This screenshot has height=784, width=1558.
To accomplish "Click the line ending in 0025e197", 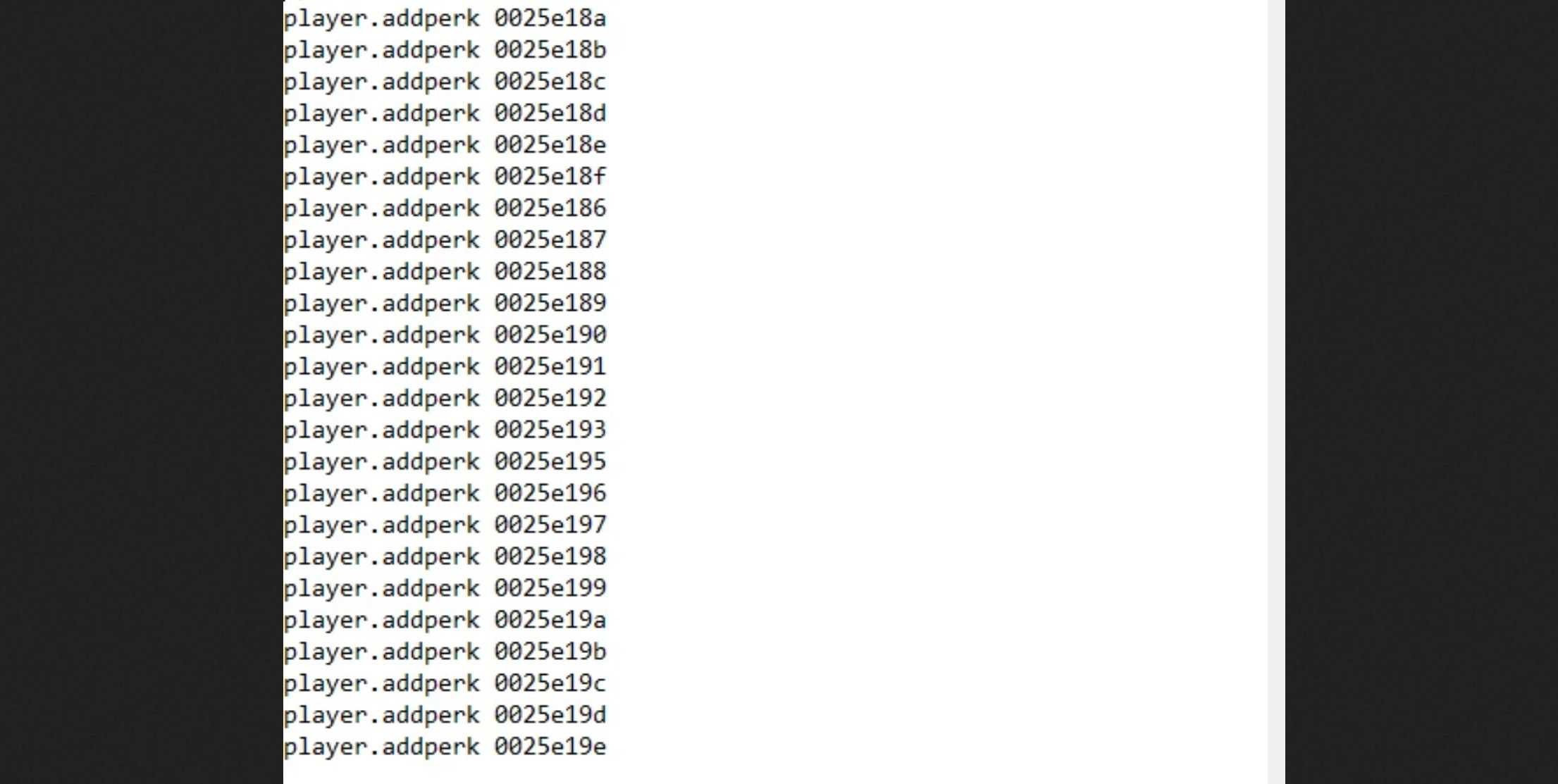I will coord(445,525).
